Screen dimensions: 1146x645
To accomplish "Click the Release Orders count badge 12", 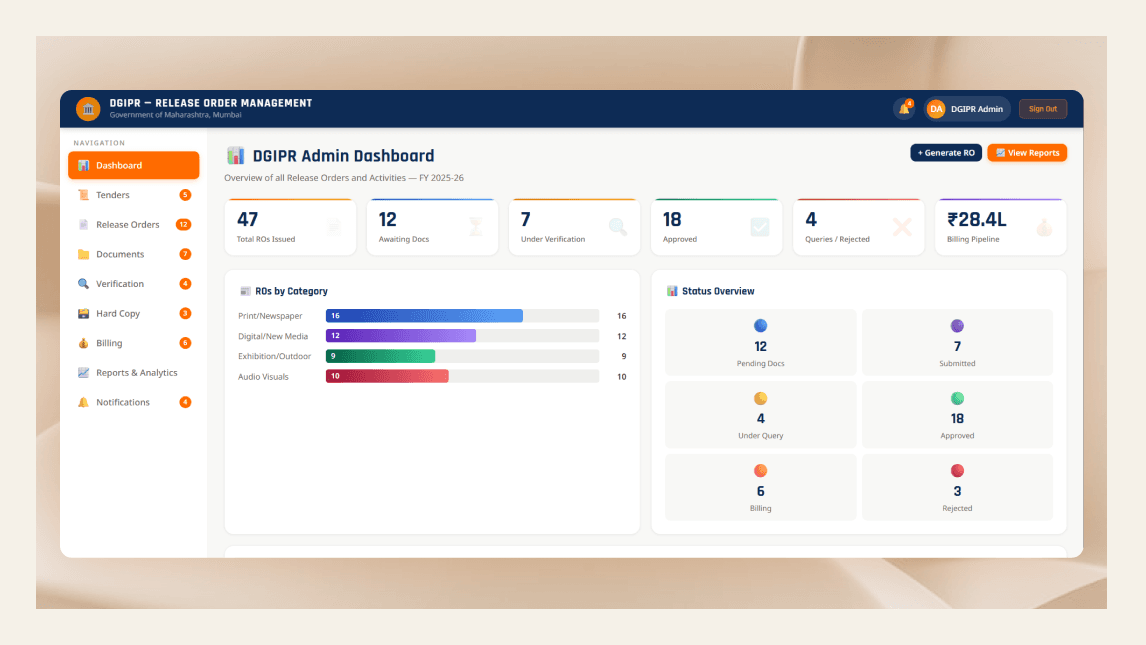I will [x=183, y=224].
